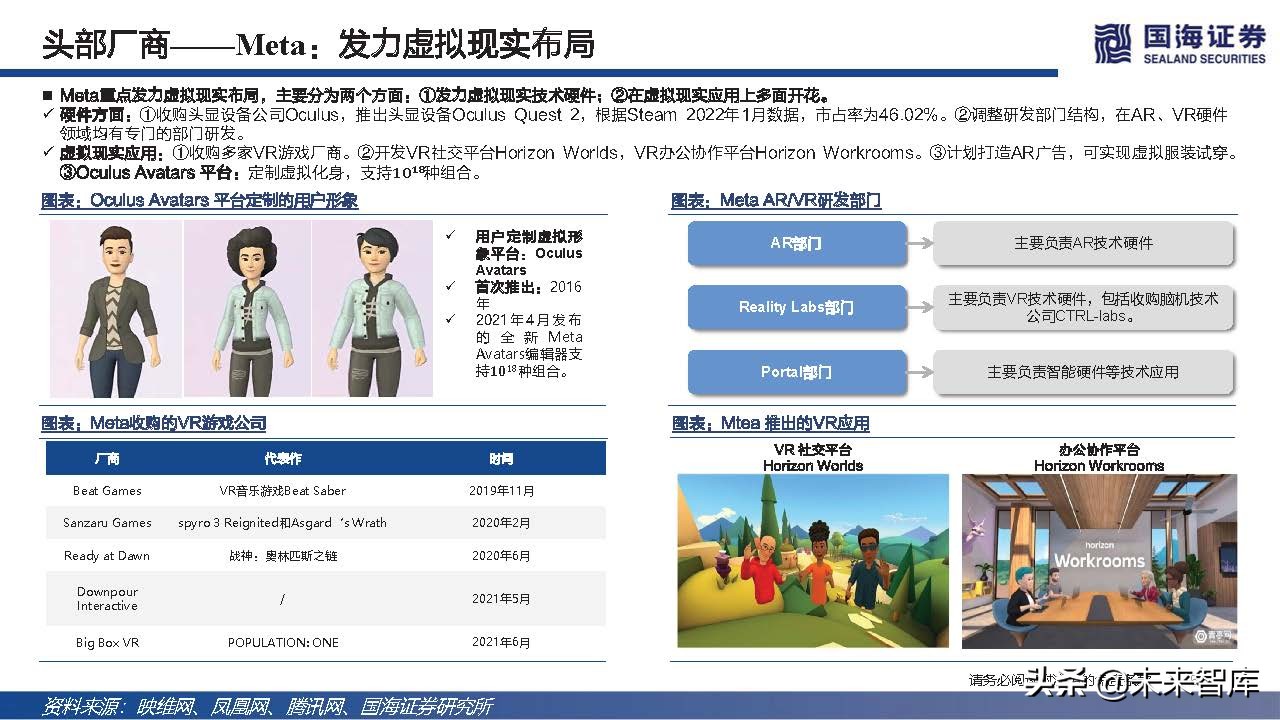Click the blue 'Reality Labs部门' box
1280x720 pixels.
[797, 307]
